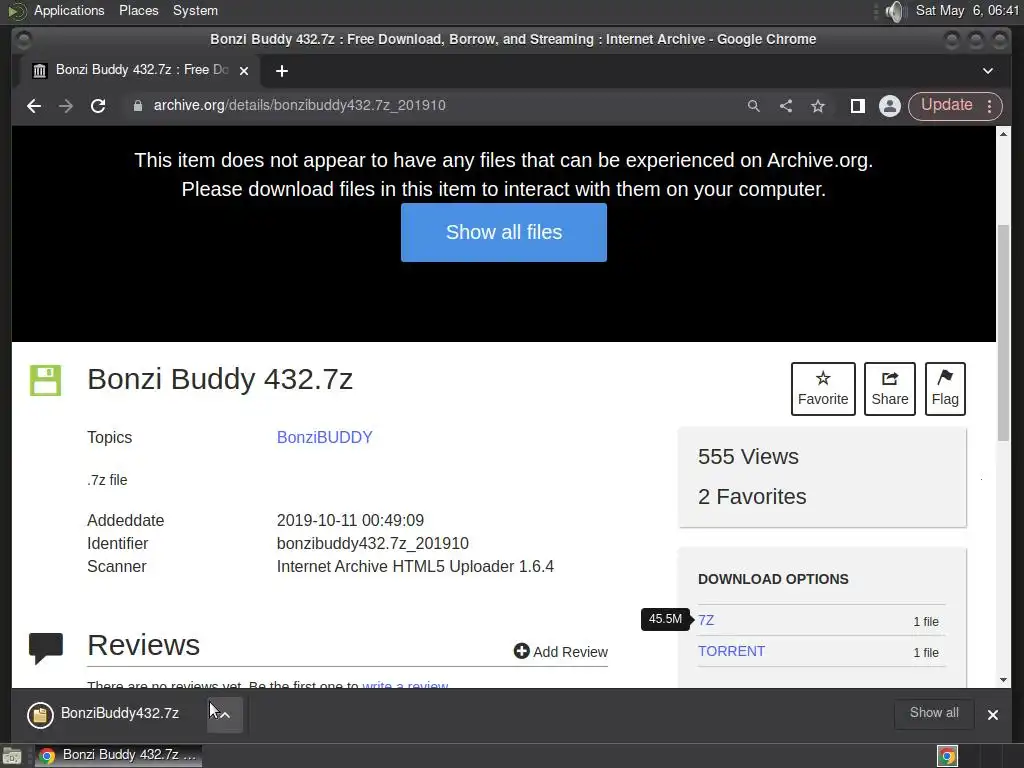Click the Internet Archive HTML5 Uploader 1.6.4 text
This screenshot has height=768, width=1024.
click(x=415, y=566)
